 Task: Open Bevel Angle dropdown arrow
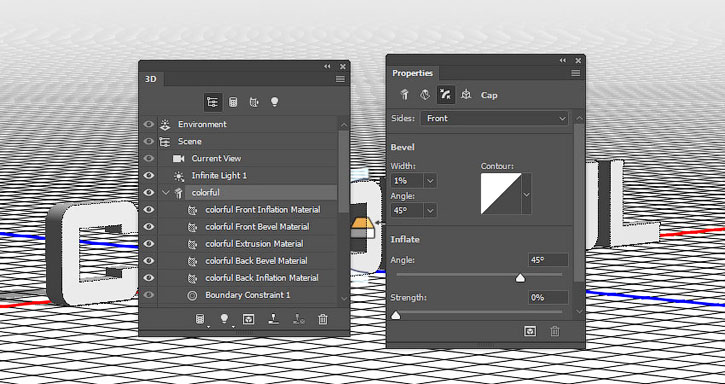tap(430, 211)
